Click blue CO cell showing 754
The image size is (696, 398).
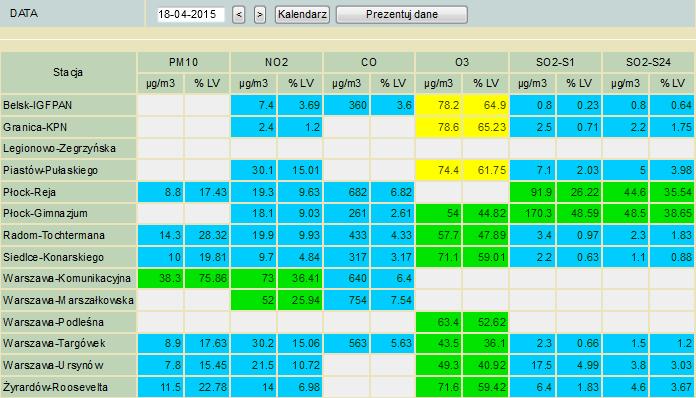[x=346, y=300]
